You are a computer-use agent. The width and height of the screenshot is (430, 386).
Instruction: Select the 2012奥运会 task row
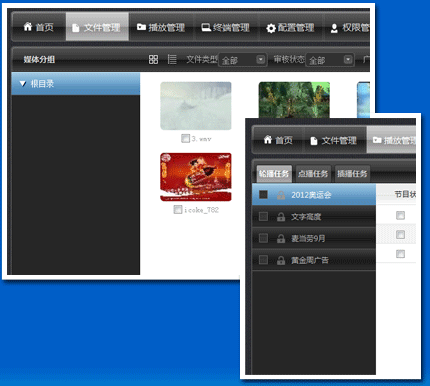pyautogui.click(x=314, y=195)
